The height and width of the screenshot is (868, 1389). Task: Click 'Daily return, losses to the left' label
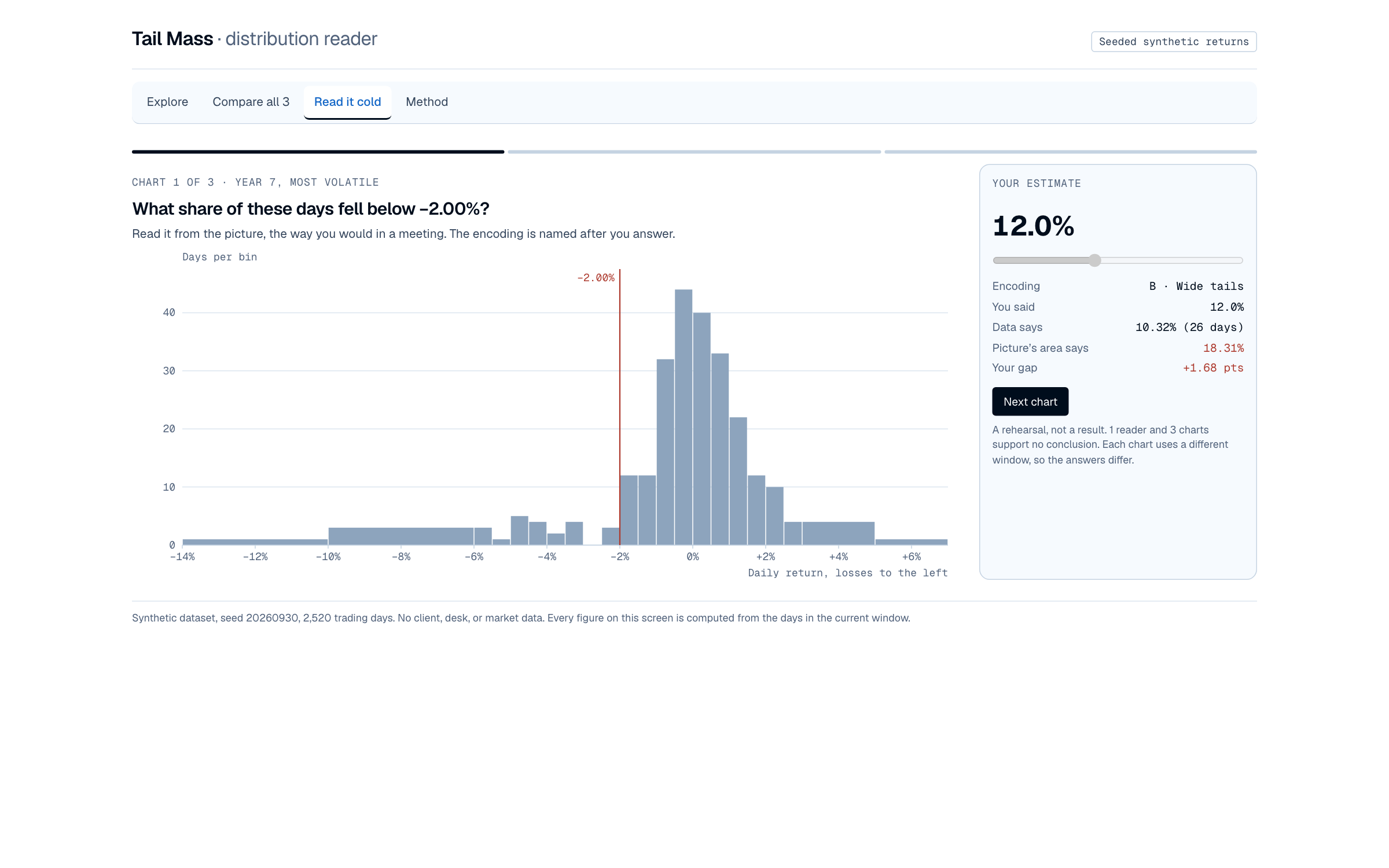tap(848, 573)
